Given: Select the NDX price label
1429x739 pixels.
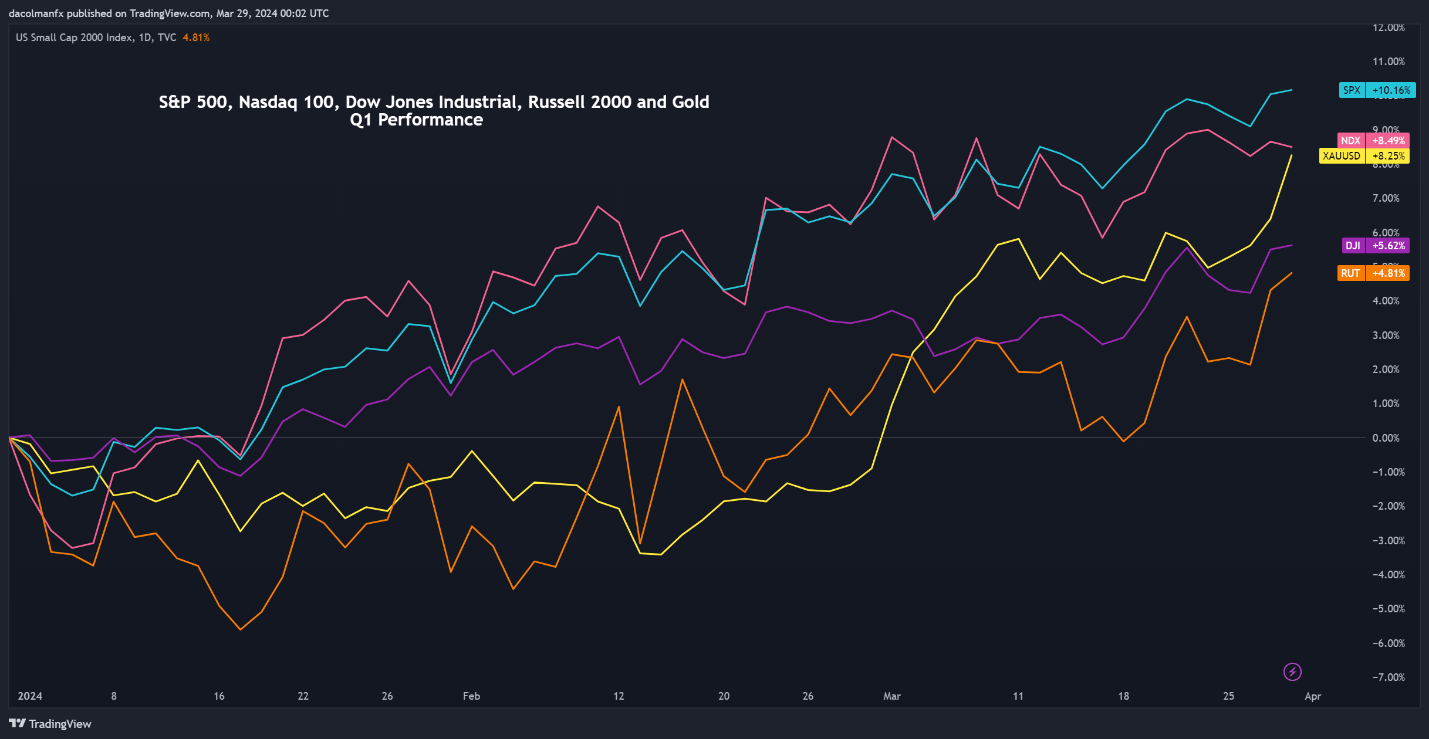Looking at the screenshot, I should pyautogui.click(x=1373, y=140).
